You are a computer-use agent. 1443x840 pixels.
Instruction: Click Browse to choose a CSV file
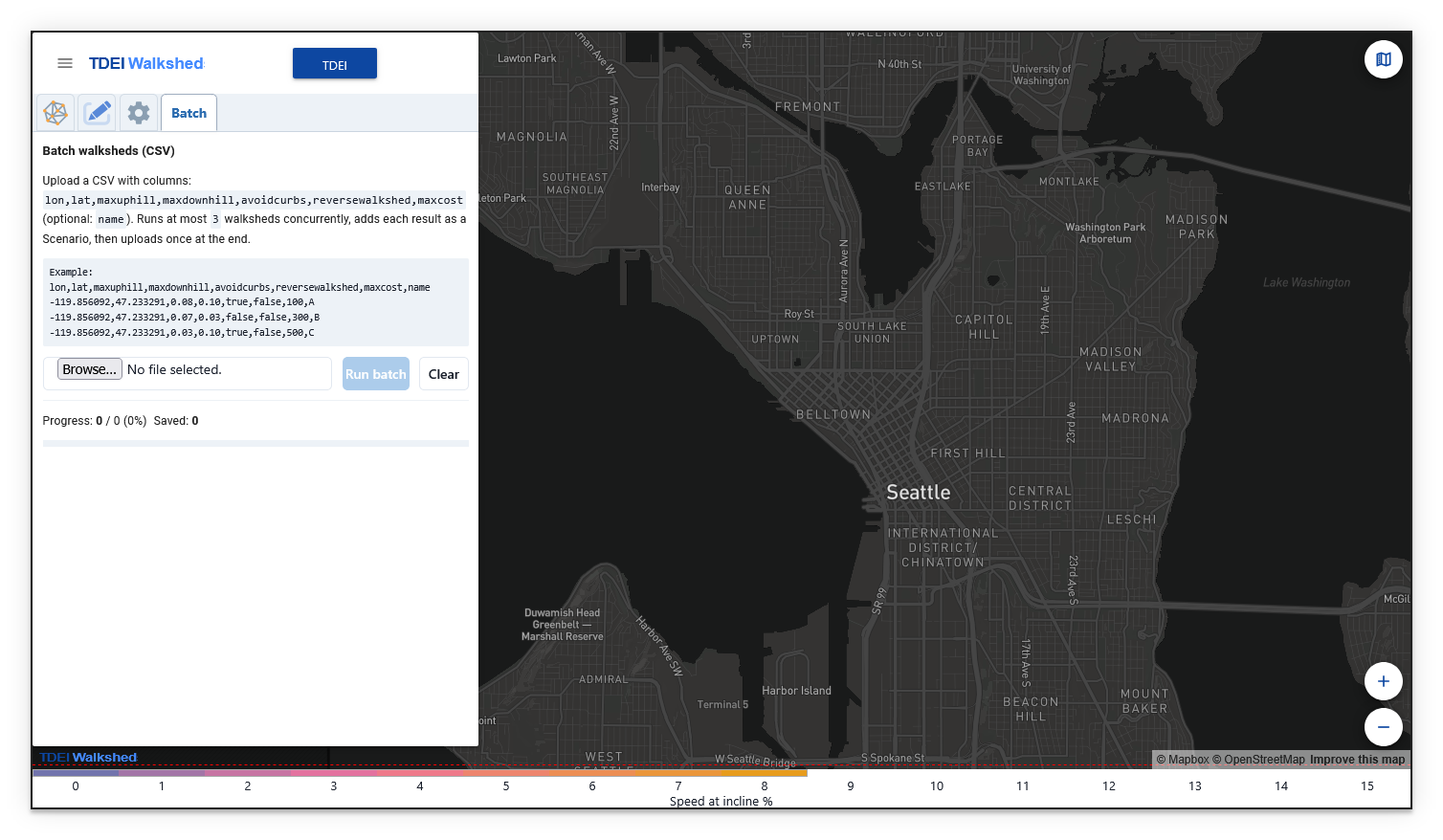point(90,369)
